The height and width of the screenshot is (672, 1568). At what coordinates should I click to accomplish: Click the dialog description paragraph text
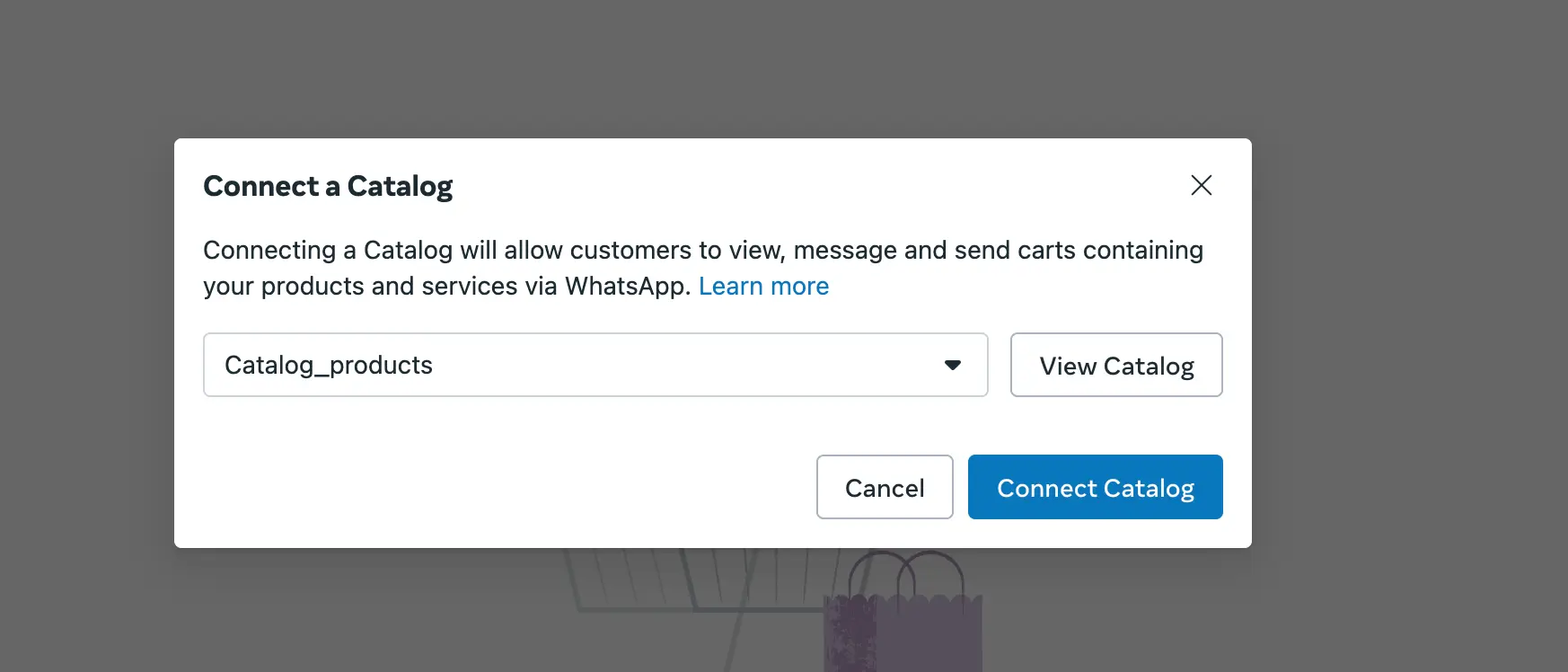pos(629,251)
